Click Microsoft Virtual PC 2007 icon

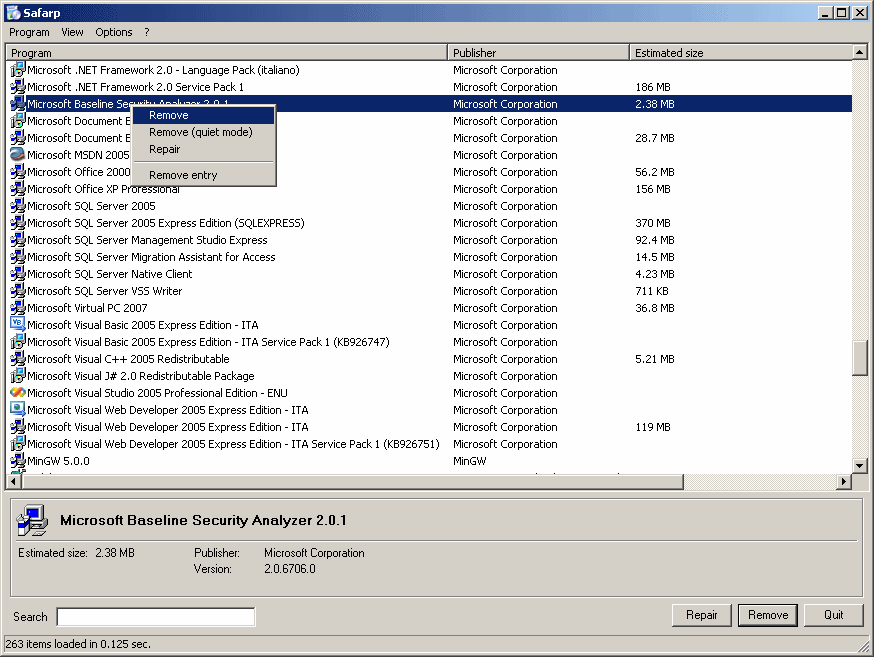[x=18, y=308]
